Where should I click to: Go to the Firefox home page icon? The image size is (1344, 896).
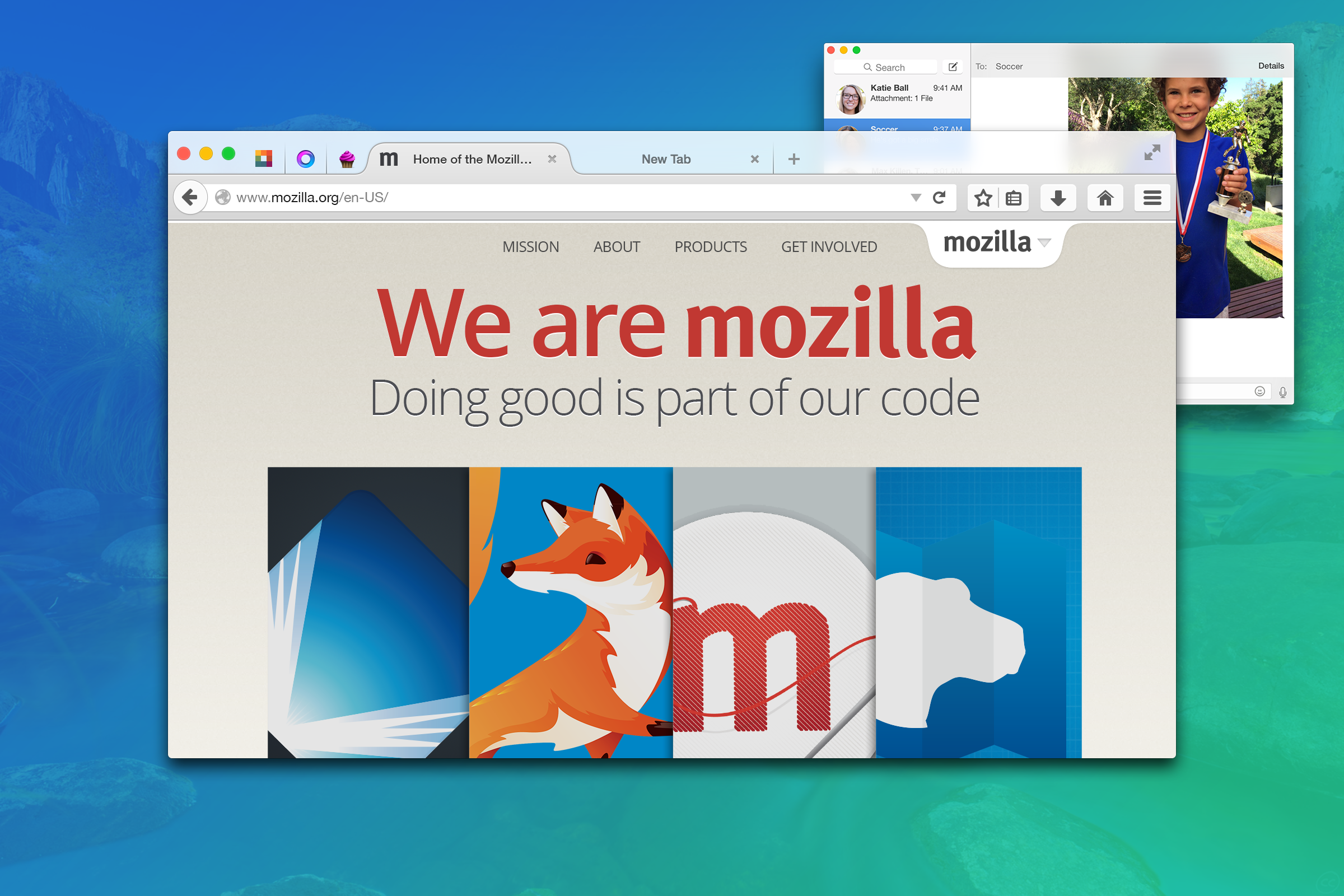(x=1104, y=198)
